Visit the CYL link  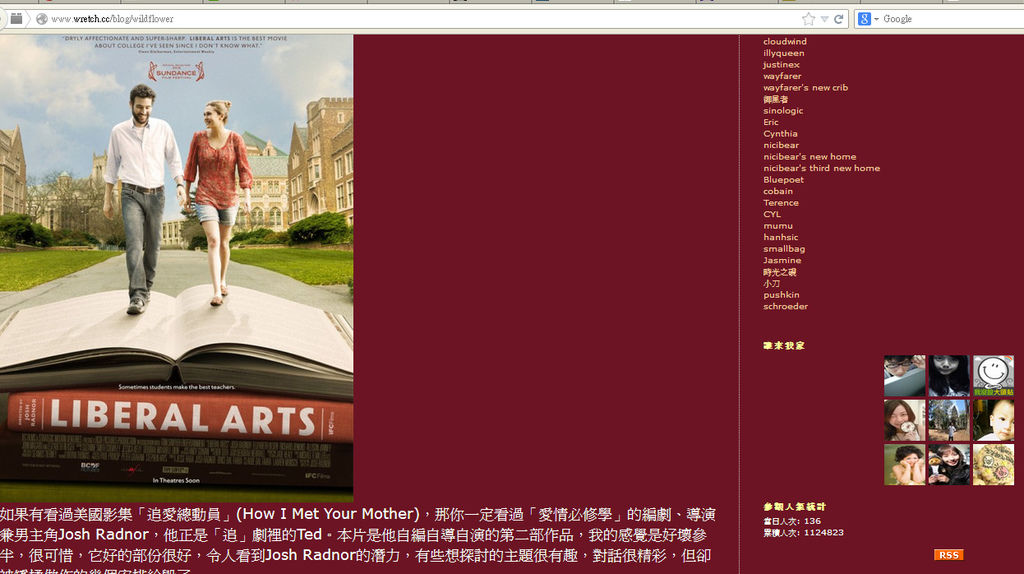point(771,214)
